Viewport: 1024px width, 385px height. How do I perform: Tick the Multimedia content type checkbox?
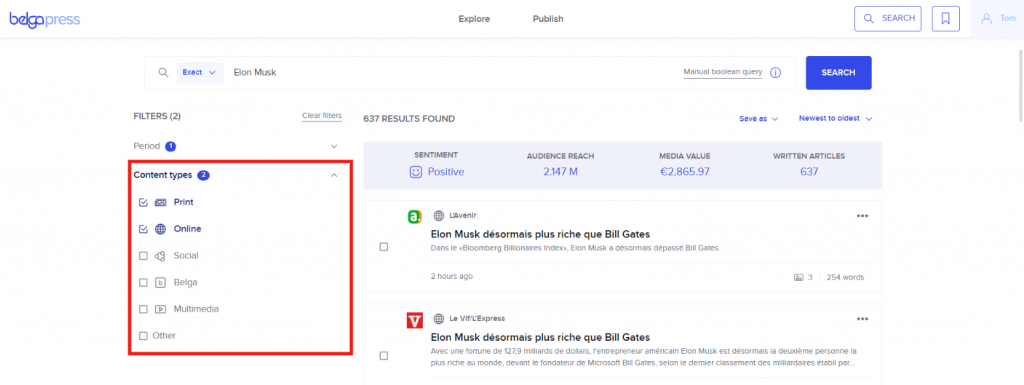[144, 309]
